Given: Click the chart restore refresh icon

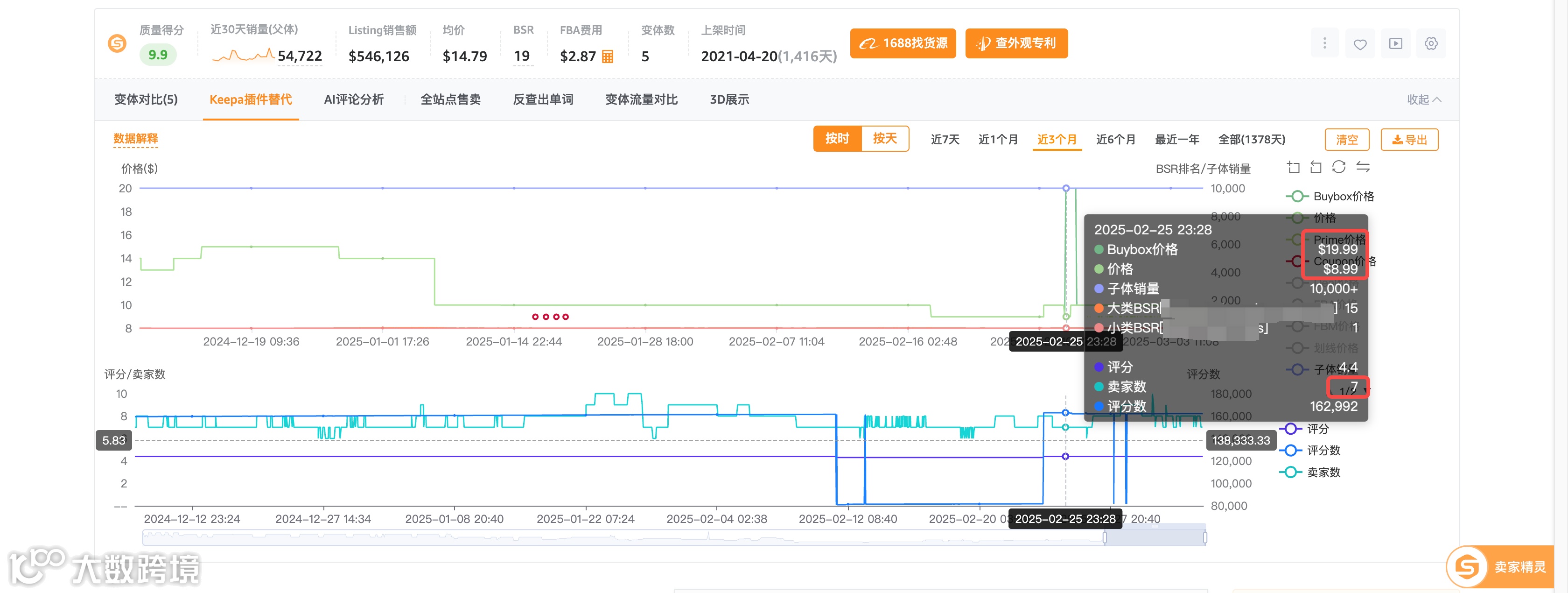Looking at the screenshot, I should (1338, 167).
